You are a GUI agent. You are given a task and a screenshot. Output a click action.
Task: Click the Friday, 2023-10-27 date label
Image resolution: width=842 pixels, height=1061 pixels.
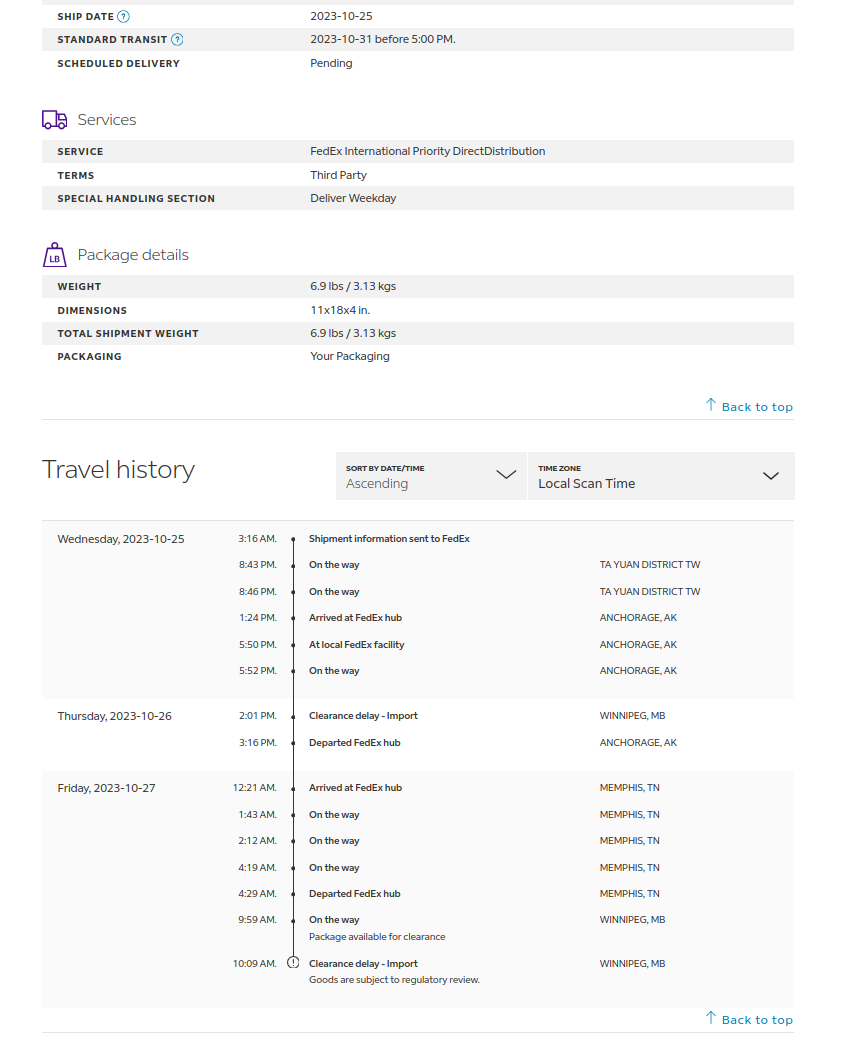pyautogui.click(x=106, y=788)
